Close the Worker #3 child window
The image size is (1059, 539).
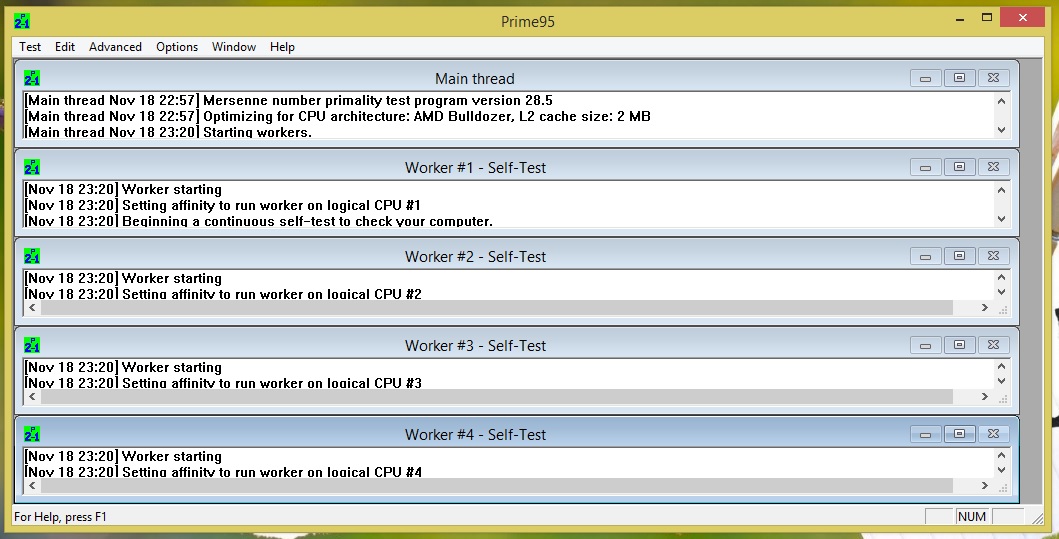tap(993, 345)
